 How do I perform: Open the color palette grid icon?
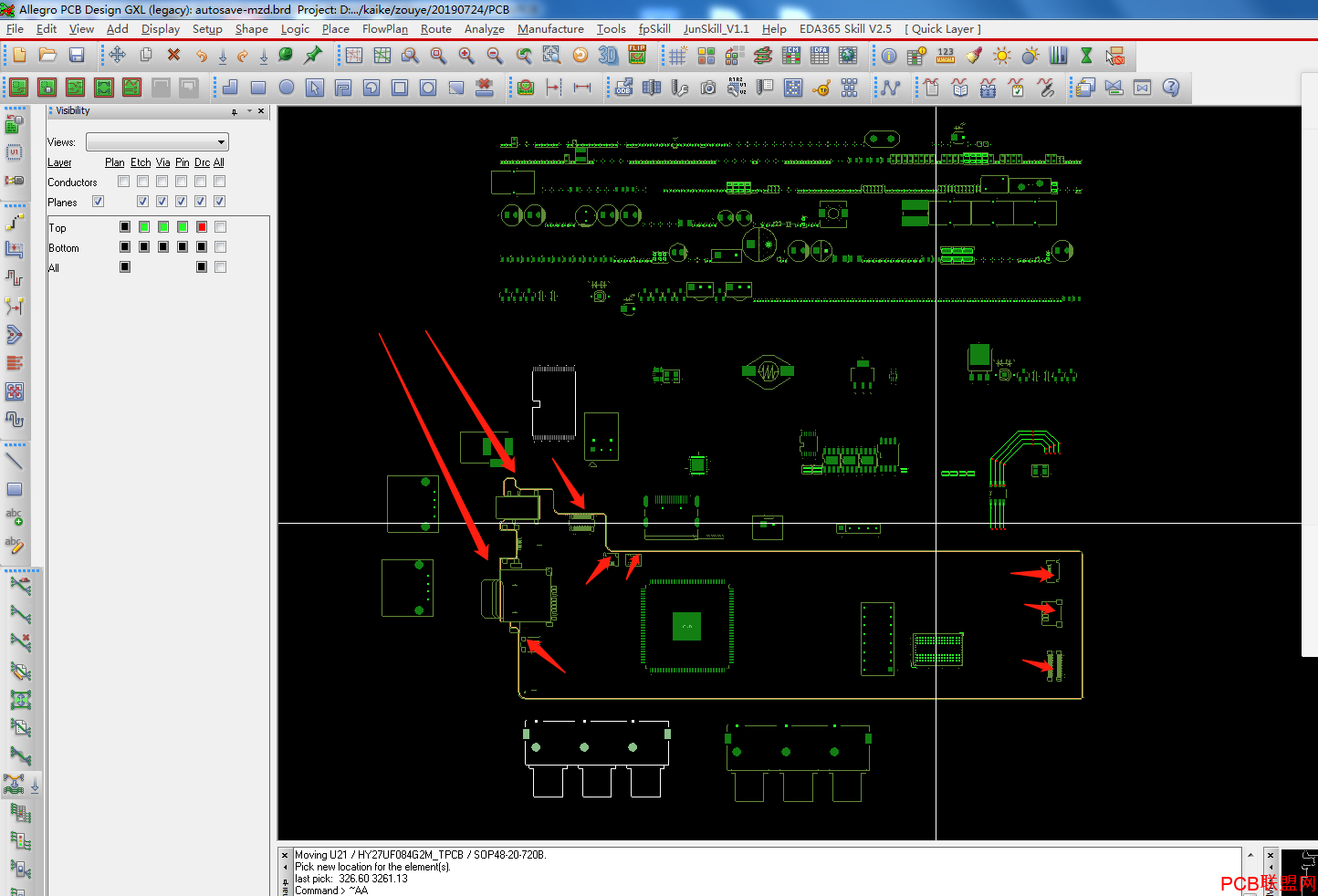click(706, 56)
